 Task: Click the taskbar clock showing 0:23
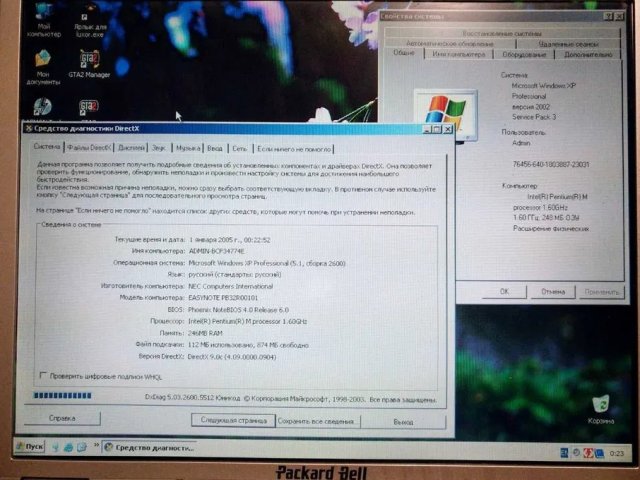[616, 453]
